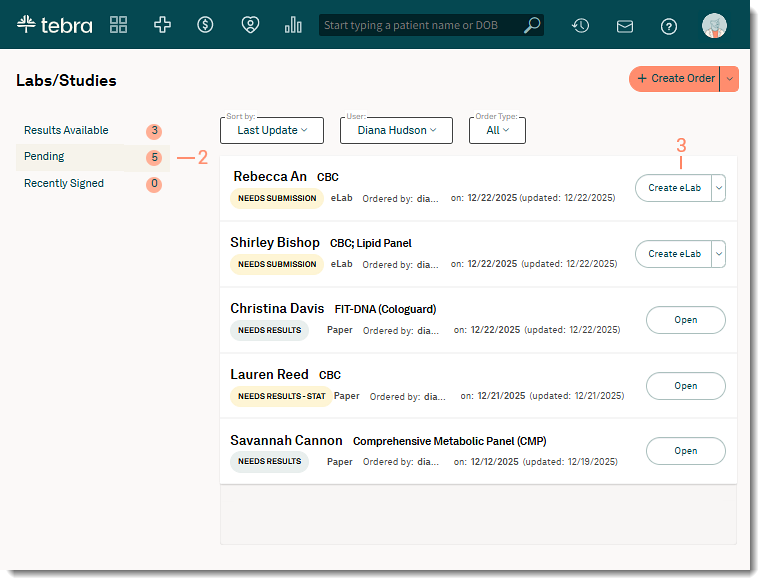This screenshot has height=585, width=765.
Task: Click patient name Lauren Reed
Action: click(269, 374)
